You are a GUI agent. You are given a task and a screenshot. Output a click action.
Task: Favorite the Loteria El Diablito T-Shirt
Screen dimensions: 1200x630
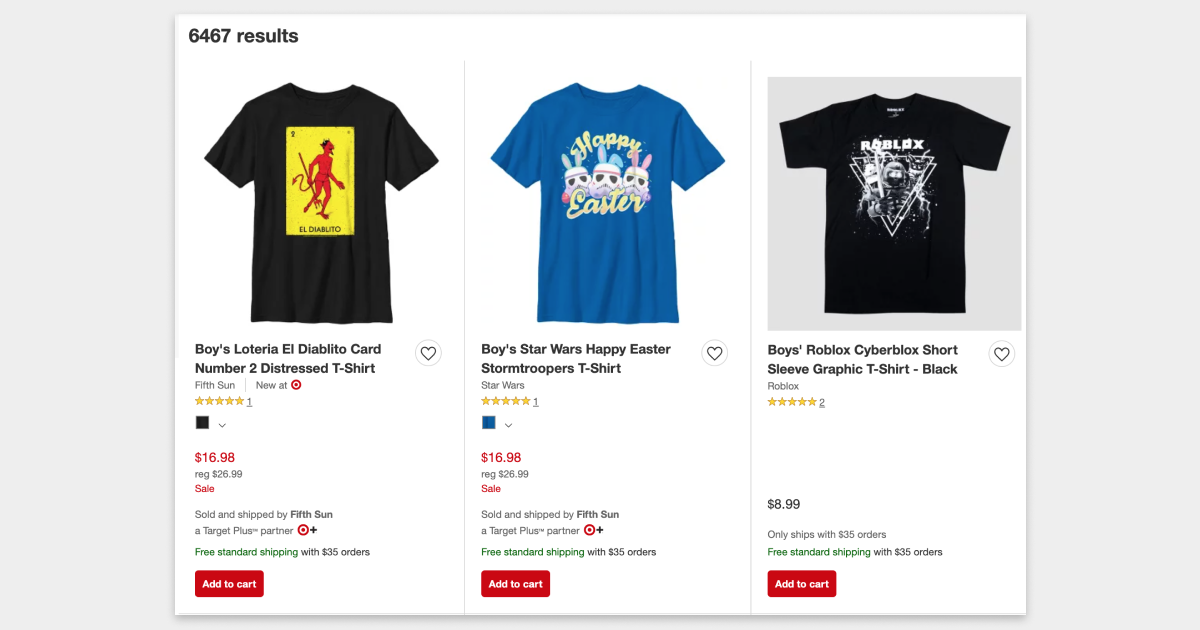point(428,353)
